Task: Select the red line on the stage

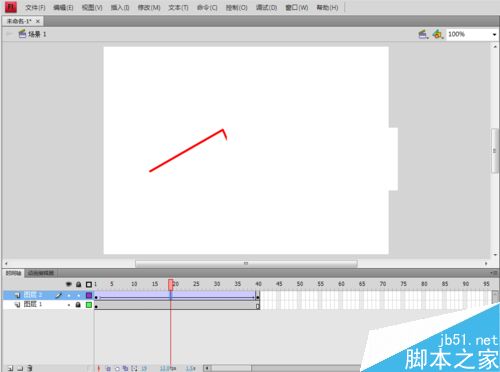Action: pos(187,151)
